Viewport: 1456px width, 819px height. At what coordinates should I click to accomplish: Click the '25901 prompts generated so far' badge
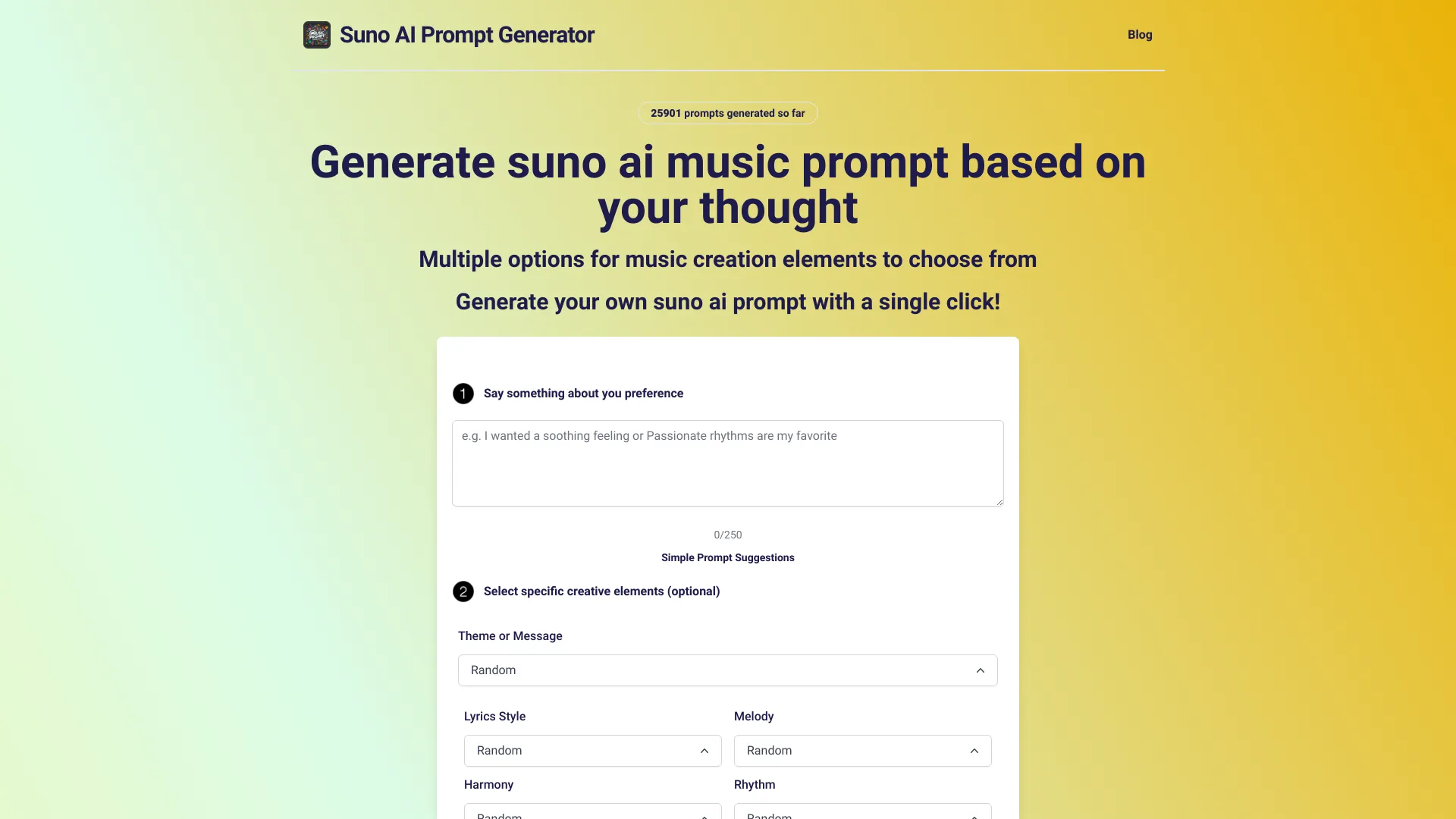tap(728, 113)
